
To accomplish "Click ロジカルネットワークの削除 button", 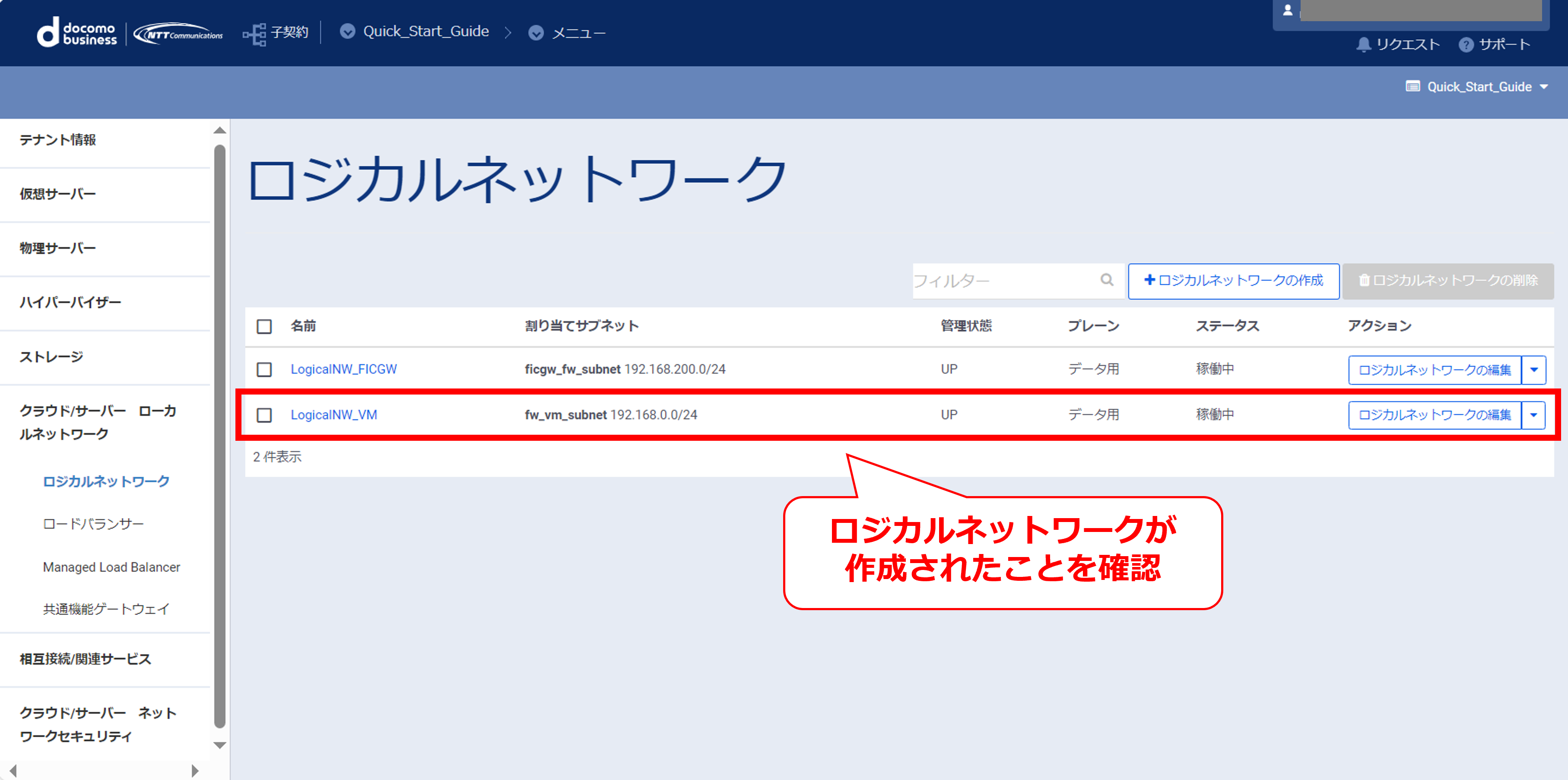I will 1448,281.
